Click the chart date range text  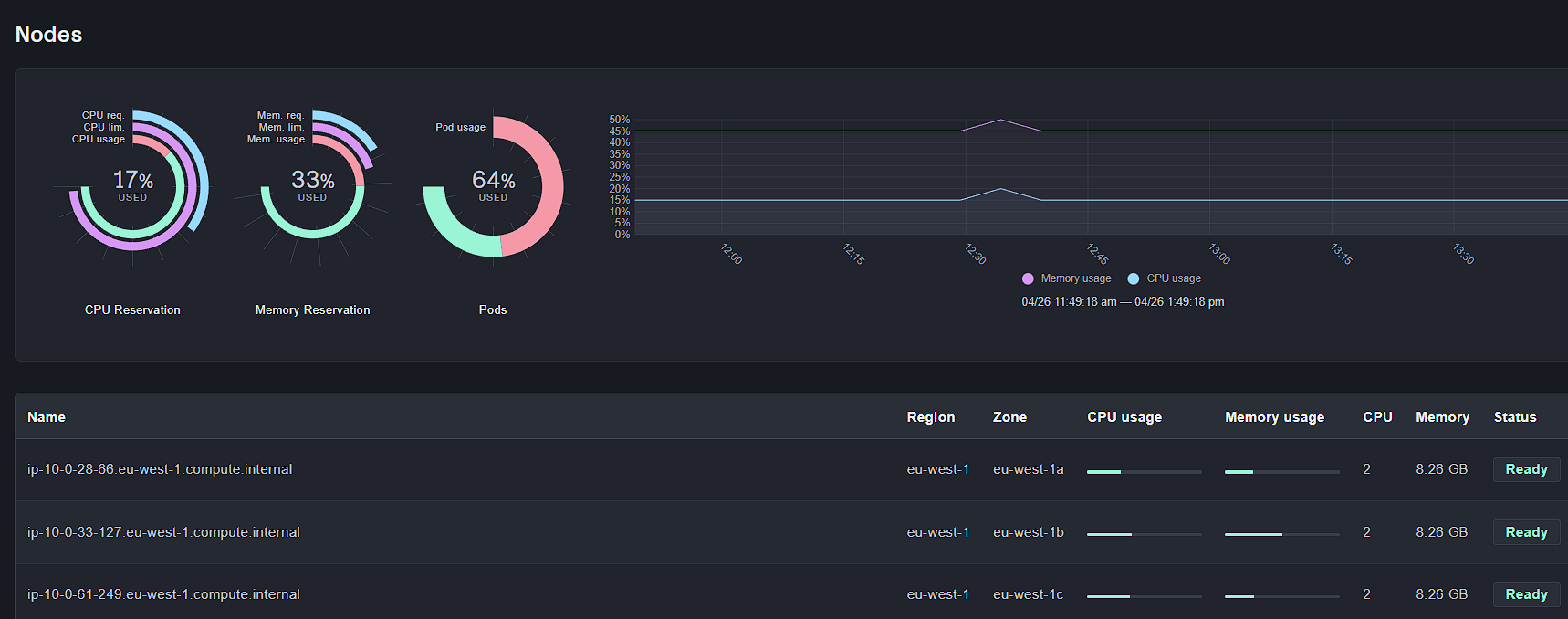(1123, 302)
